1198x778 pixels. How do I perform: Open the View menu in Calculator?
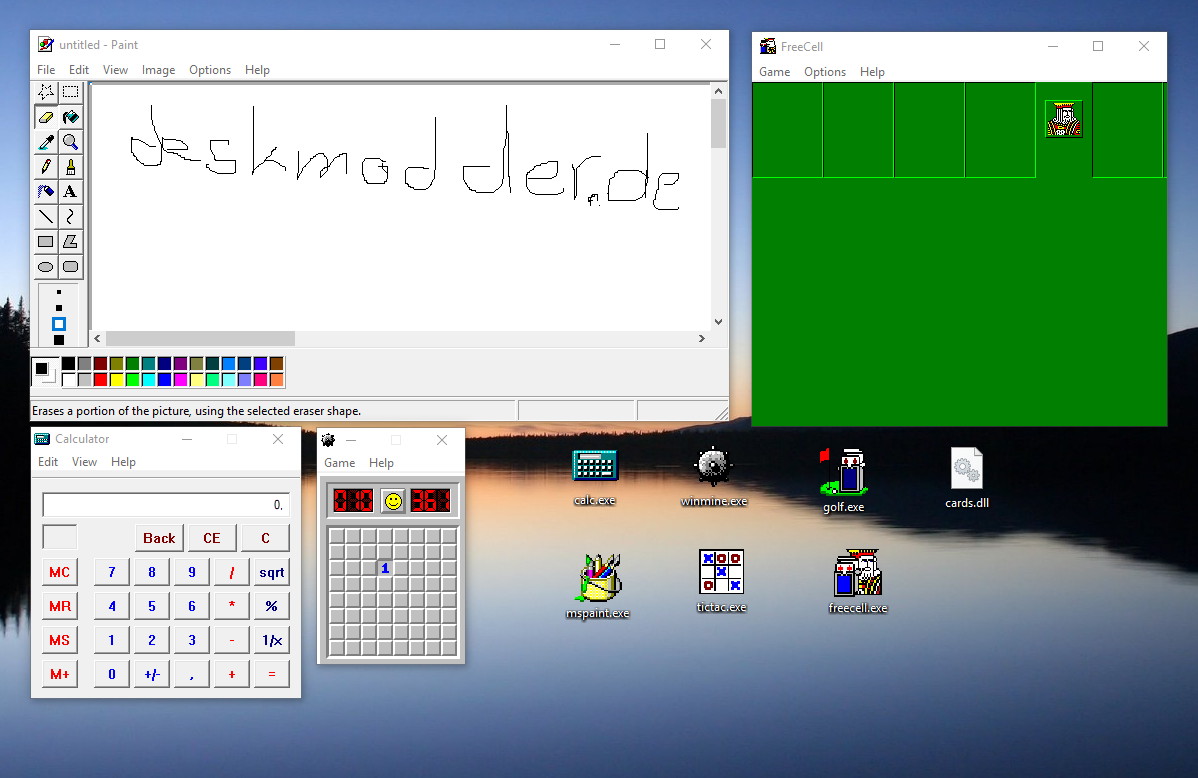click(84, 462)
